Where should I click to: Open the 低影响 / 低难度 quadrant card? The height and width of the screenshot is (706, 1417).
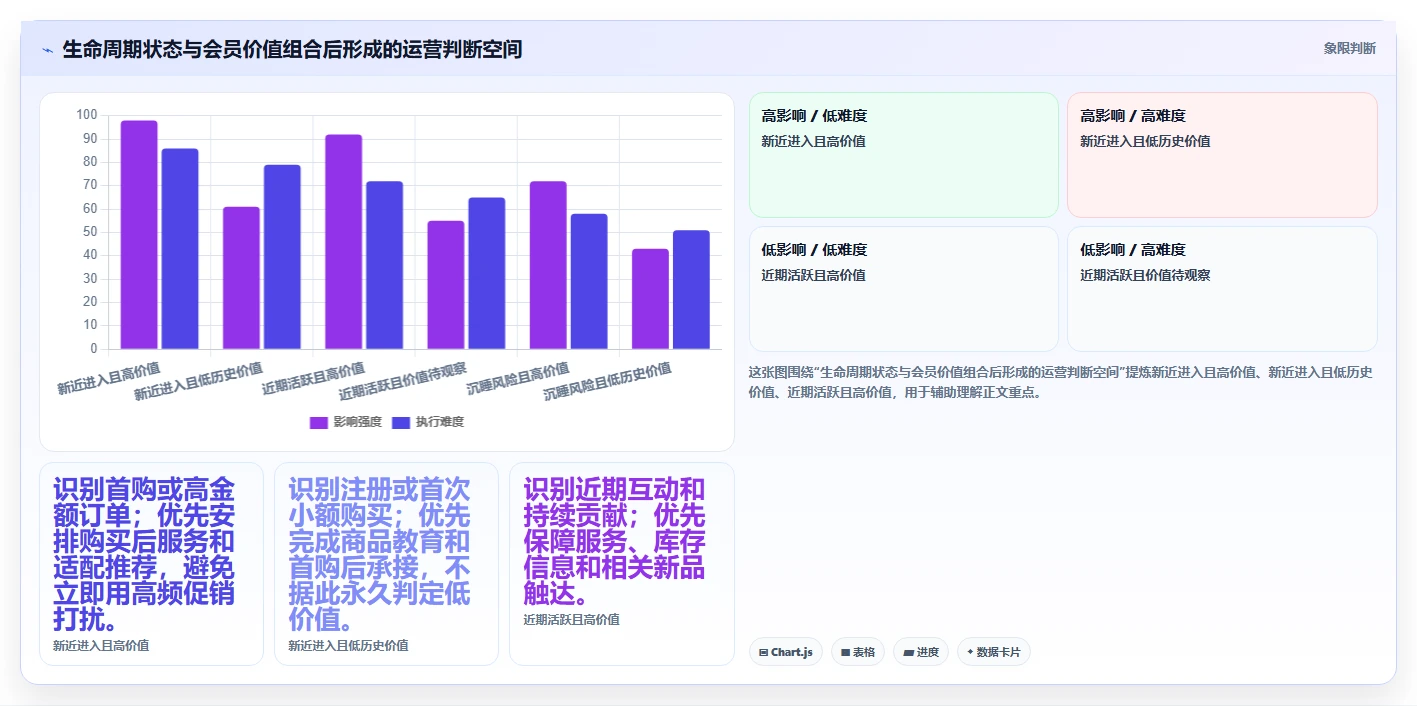point(903,289)
